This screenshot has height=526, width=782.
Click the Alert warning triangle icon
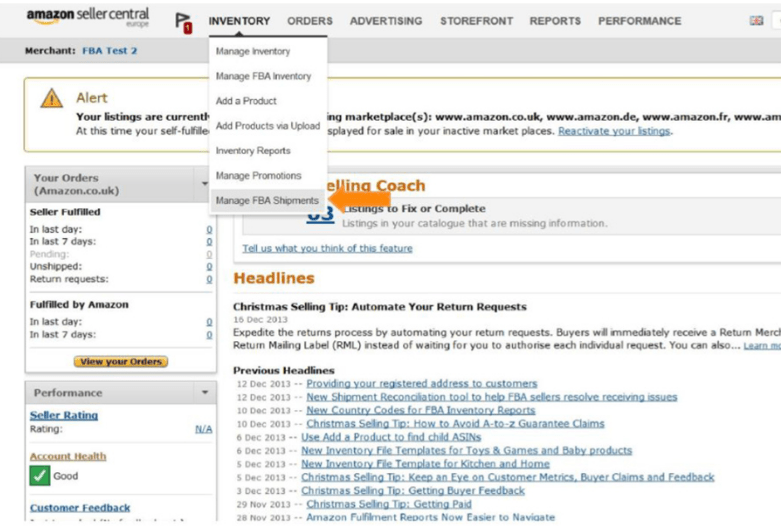[x=51, y=98]
